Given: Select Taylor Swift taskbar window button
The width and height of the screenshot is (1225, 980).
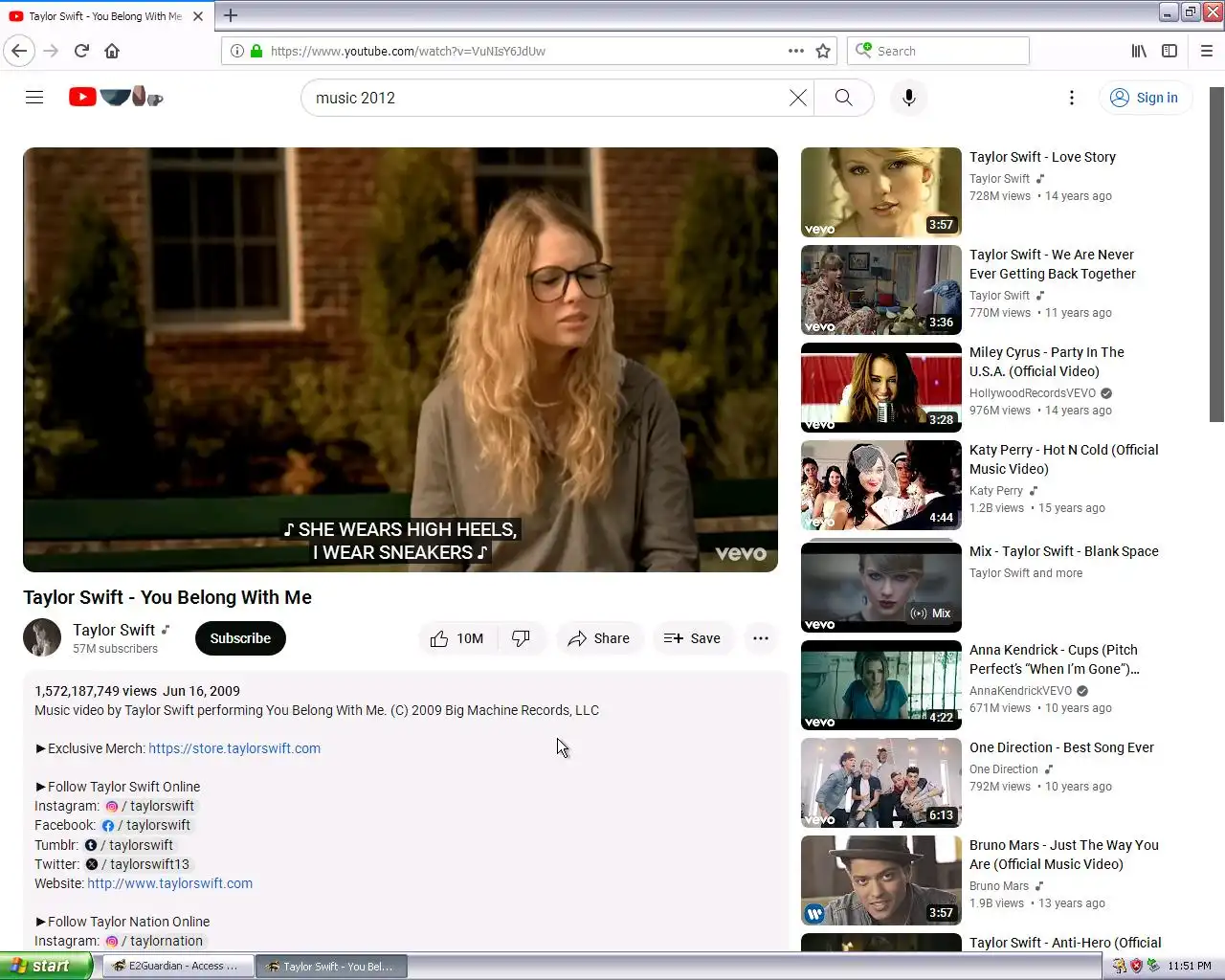Looking at the screenshot, I should [332, 967].
